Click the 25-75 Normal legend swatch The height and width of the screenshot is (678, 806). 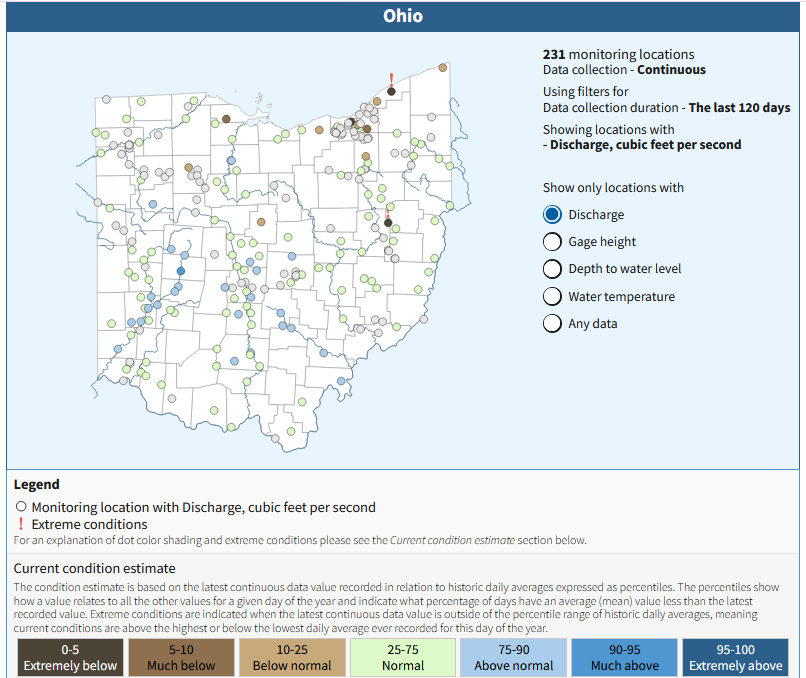coord(403,657)
